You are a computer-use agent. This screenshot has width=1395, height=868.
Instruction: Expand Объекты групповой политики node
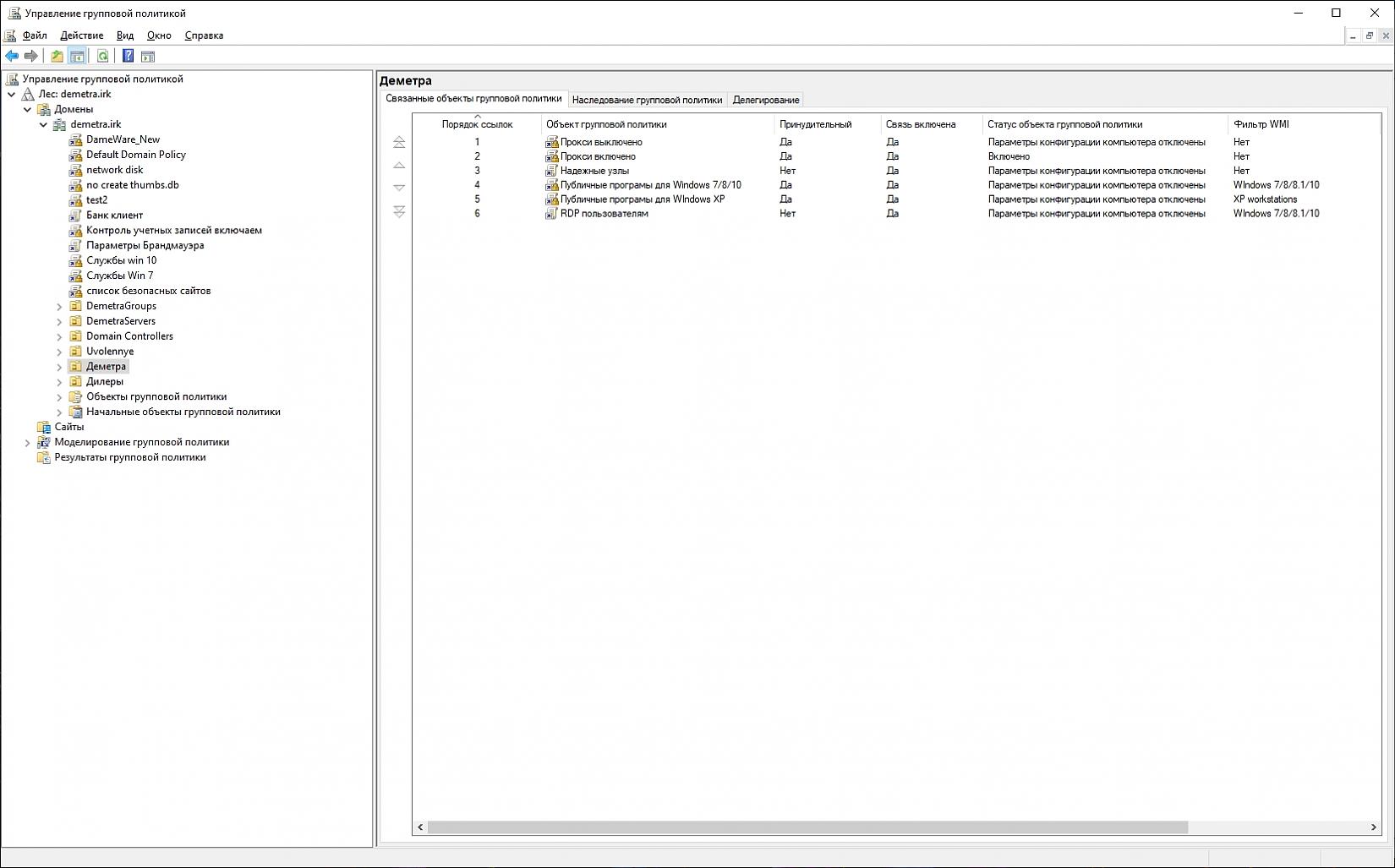[x=59, y=397]
